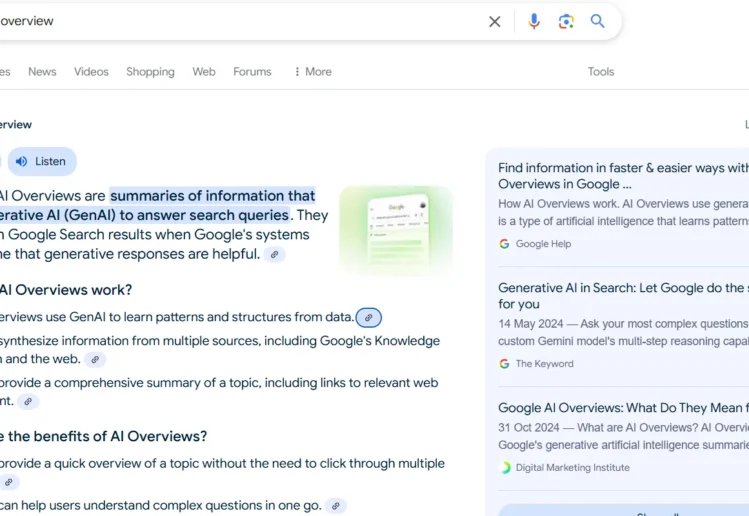Click the Google Help source favicon
Viewport: 749px width, 516px height.
tap(504, 244)
